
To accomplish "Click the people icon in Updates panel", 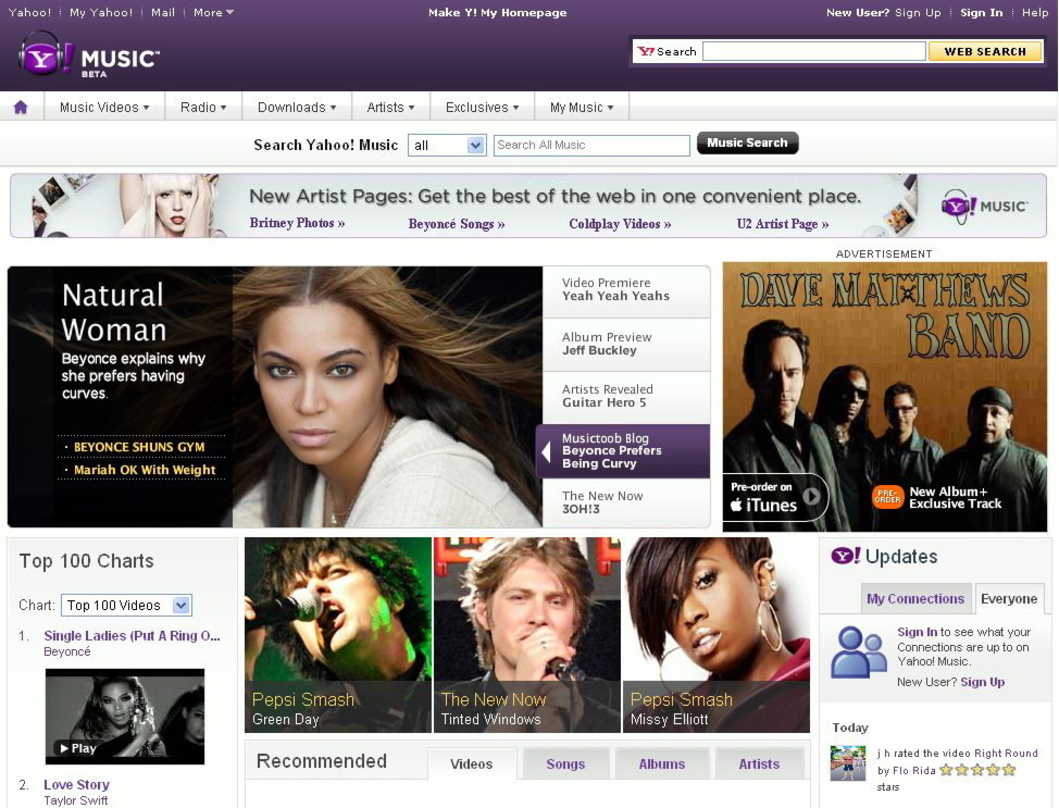I will (858, 651).
